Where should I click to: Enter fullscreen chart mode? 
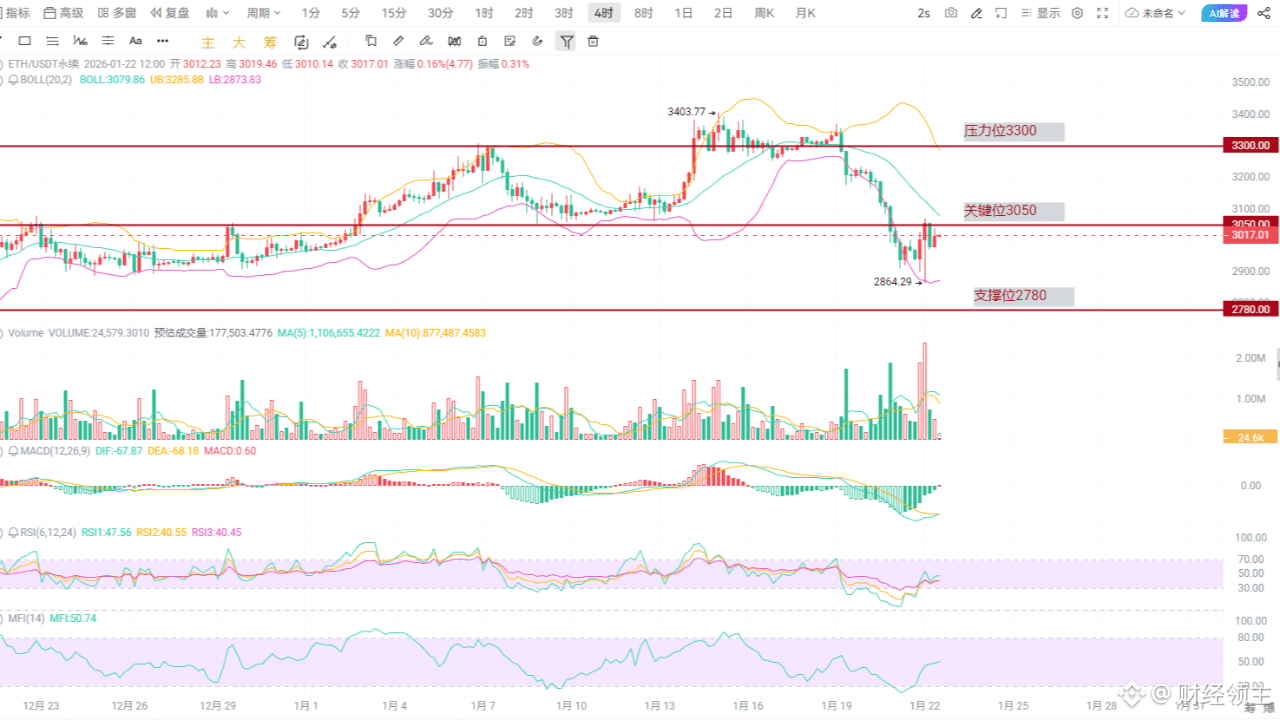point(1102,13)
